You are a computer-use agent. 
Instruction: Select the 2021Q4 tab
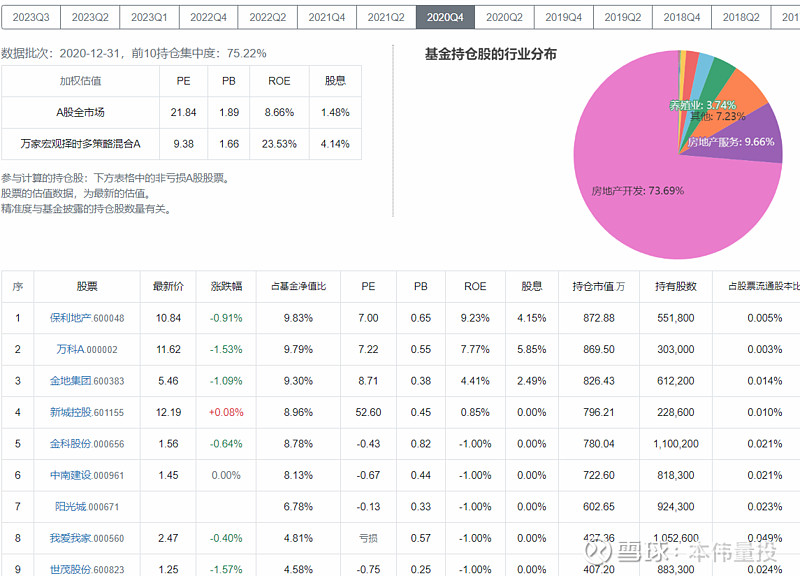(x=327, y=17)
